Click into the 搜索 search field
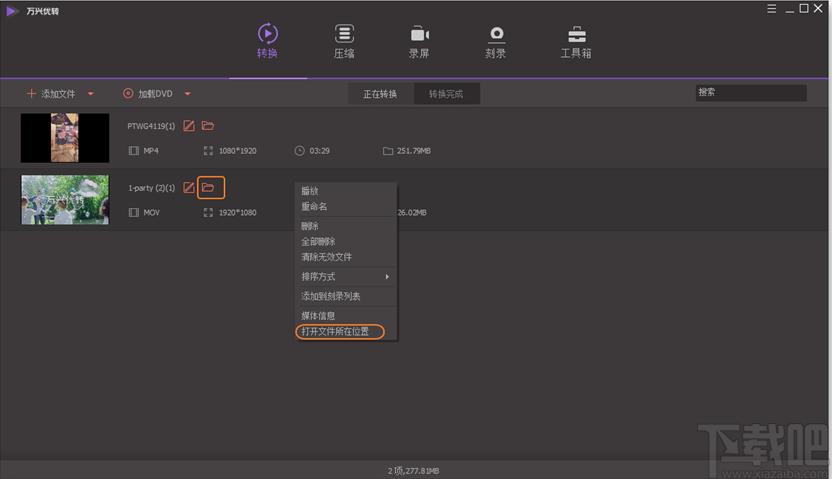 pos(751,93)
